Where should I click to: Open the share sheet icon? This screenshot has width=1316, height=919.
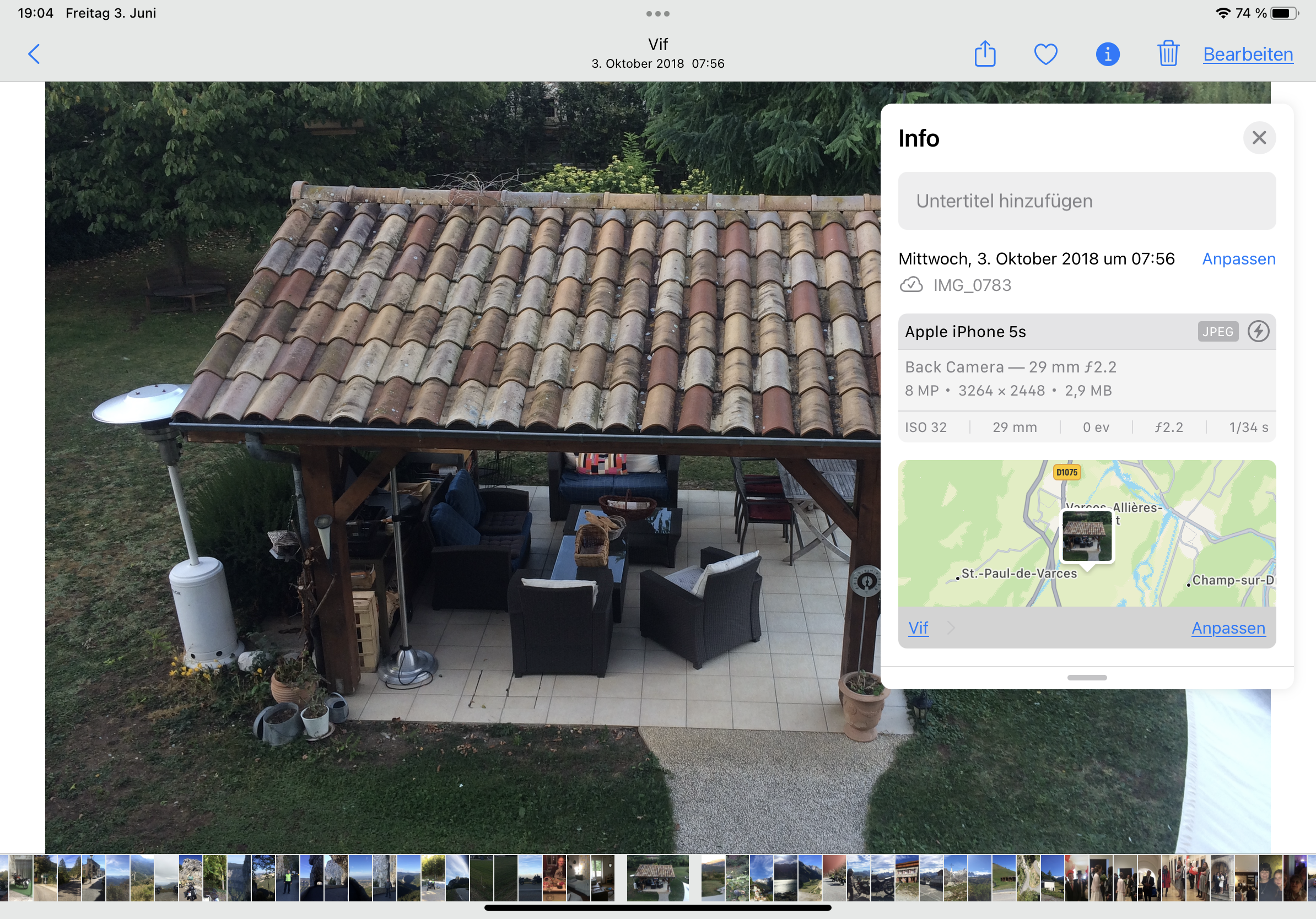tap(985, 55)
